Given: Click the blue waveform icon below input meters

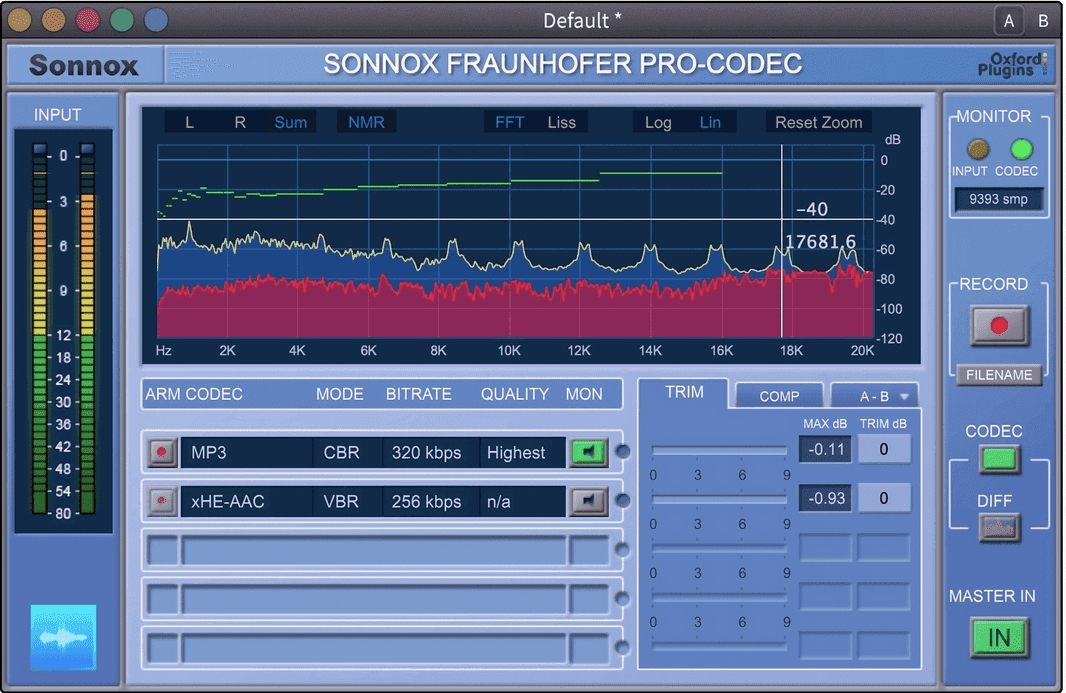Looking at the screenshot, I should click(63, 637).
